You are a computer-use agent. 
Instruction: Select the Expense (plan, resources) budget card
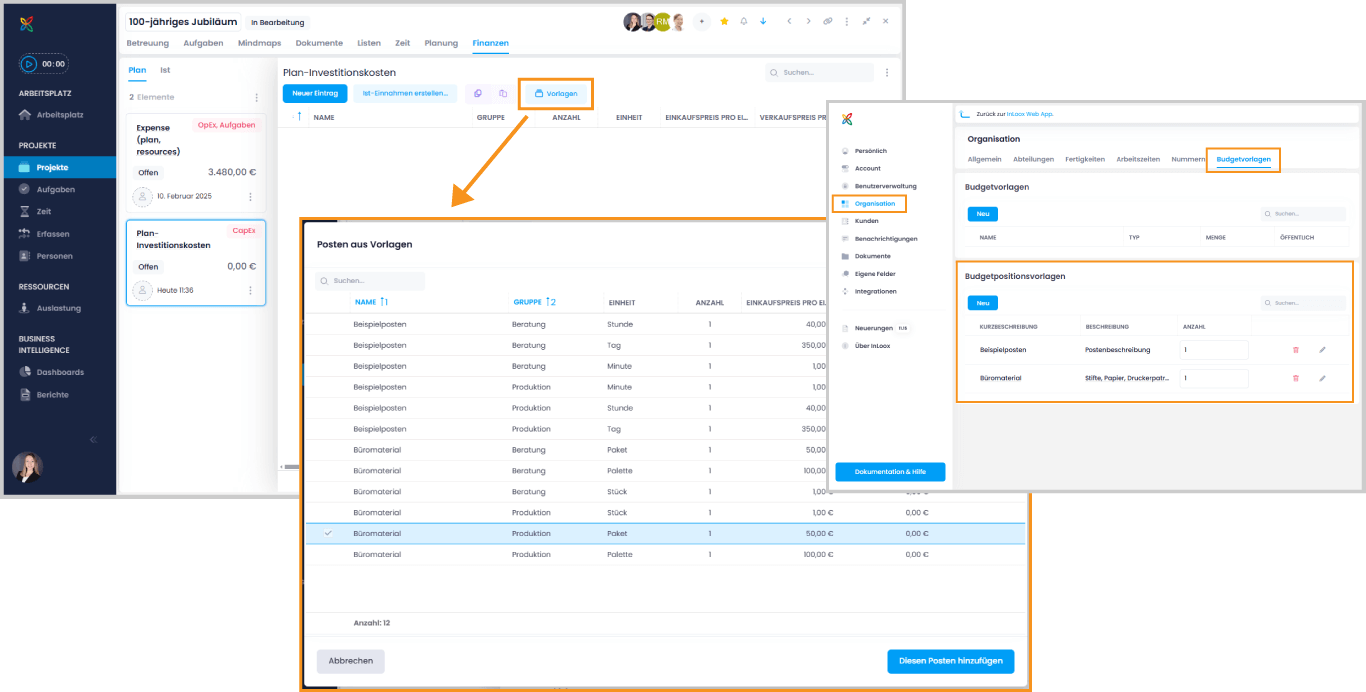(196, 161)
